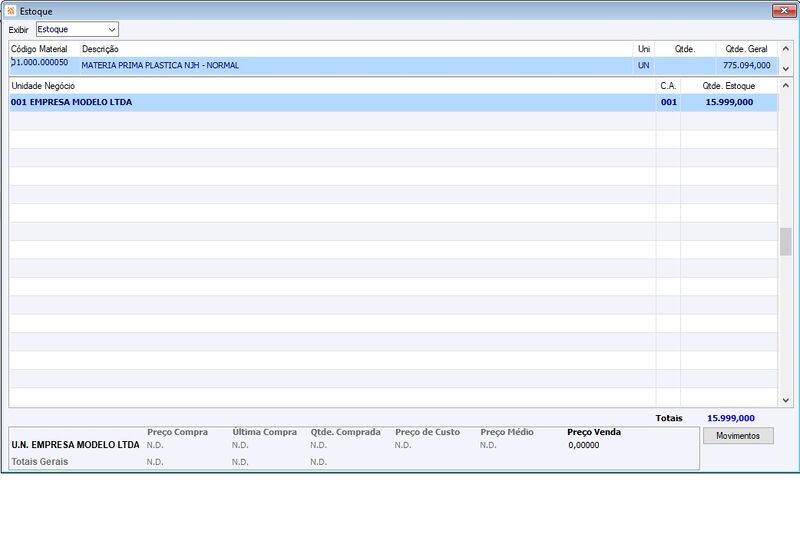Click the materials list scroll down arrow

pyautogui.click(x=786, y=68)
